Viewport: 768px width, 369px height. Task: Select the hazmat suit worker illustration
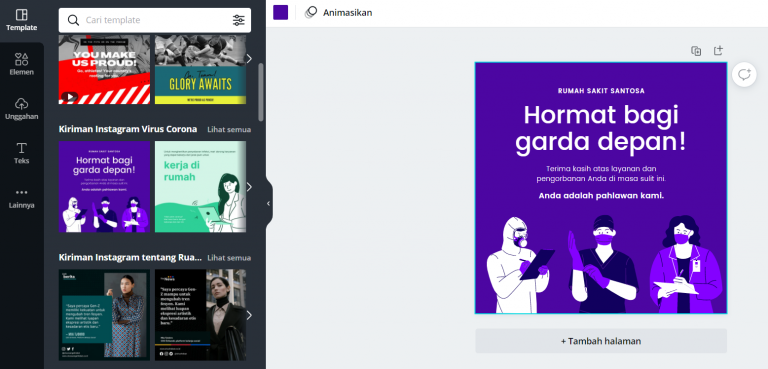(x=520, y=265)
